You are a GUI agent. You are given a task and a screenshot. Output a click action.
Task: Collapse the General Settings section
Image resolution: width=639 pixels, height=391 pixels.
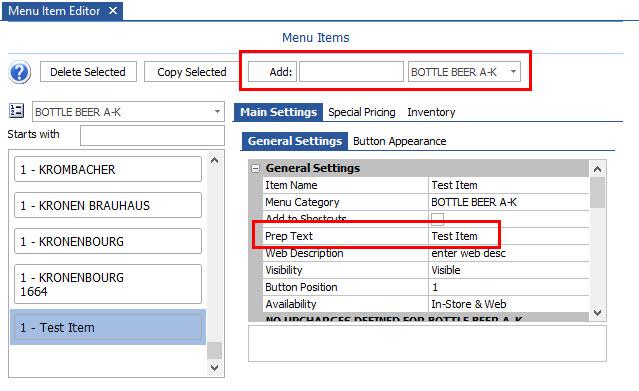point(256,168)
